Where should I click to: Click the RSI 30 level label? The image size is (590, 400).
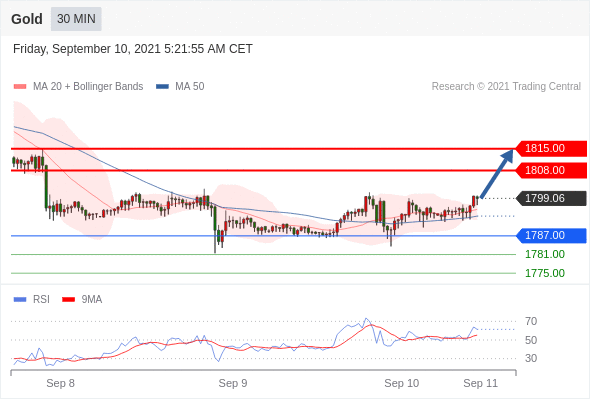click(531, 358)
